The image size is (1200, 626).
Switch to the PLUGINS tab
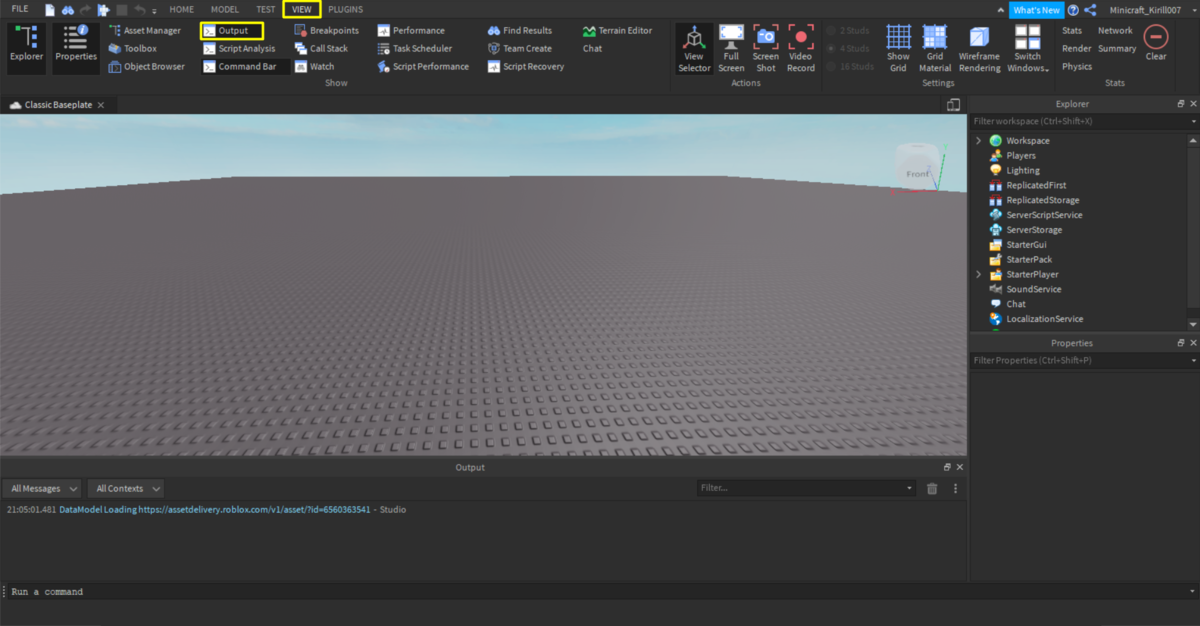345,9
